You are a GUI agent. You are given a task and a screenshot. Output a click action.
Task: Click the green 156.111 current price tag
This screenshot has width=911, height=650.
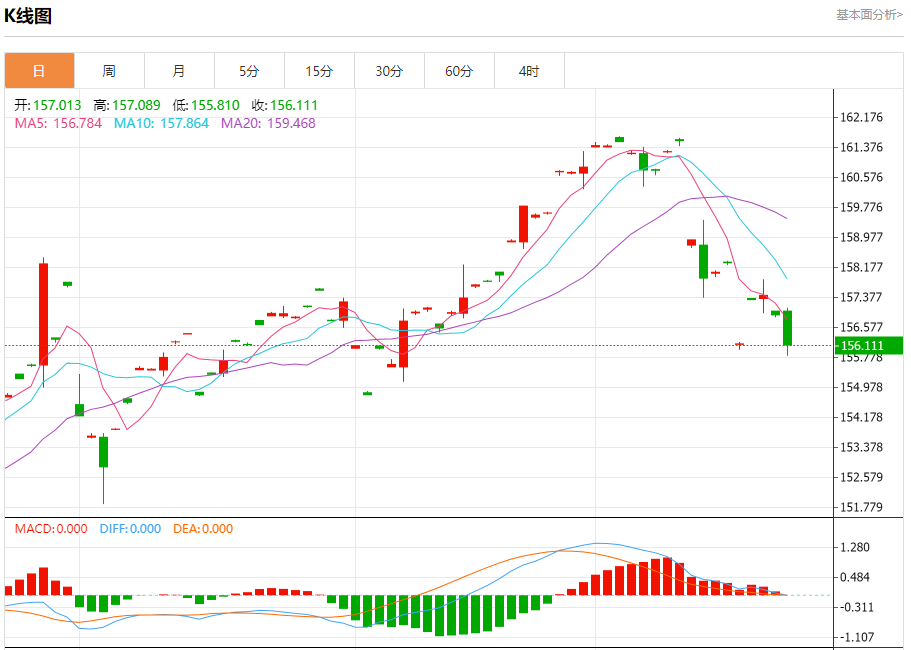869,346
